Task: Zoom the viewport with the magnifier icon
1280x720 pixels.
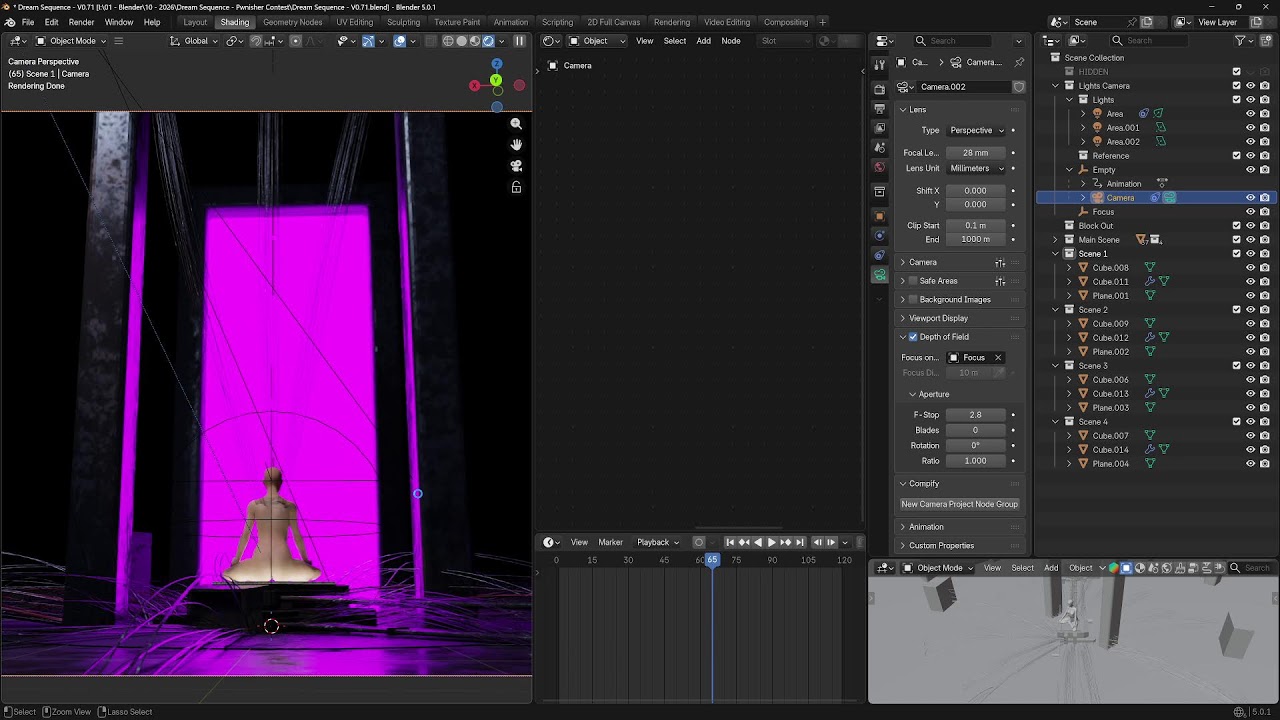Action: click(516, 124)
